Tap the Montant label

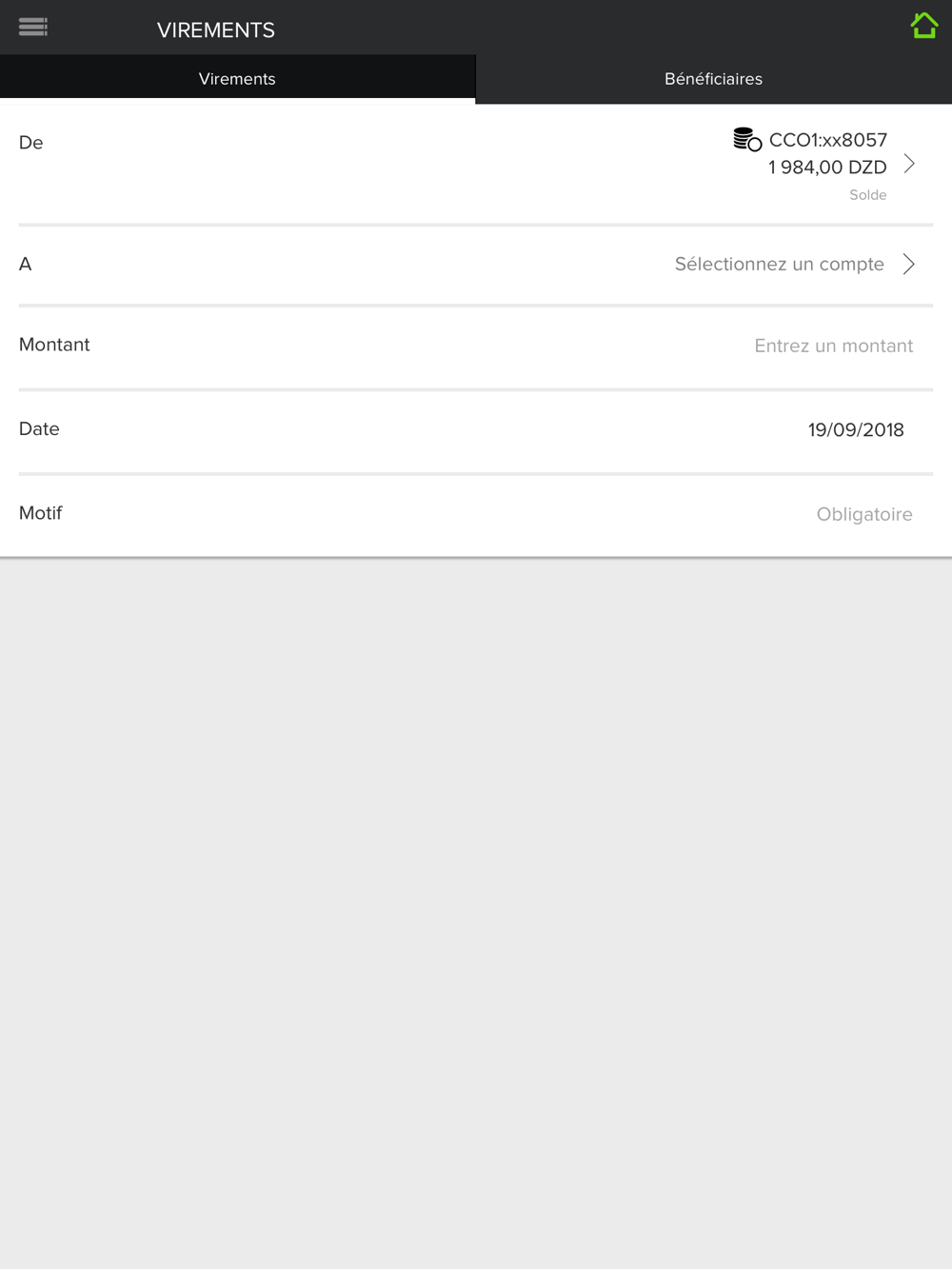(54, 345)
